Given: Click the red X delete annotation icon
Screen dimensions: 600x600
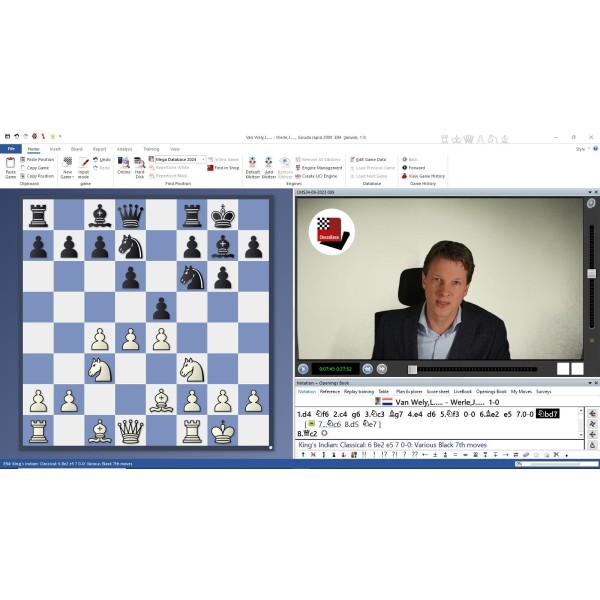Looking at the screenshot, I should [x=313, y=455].
